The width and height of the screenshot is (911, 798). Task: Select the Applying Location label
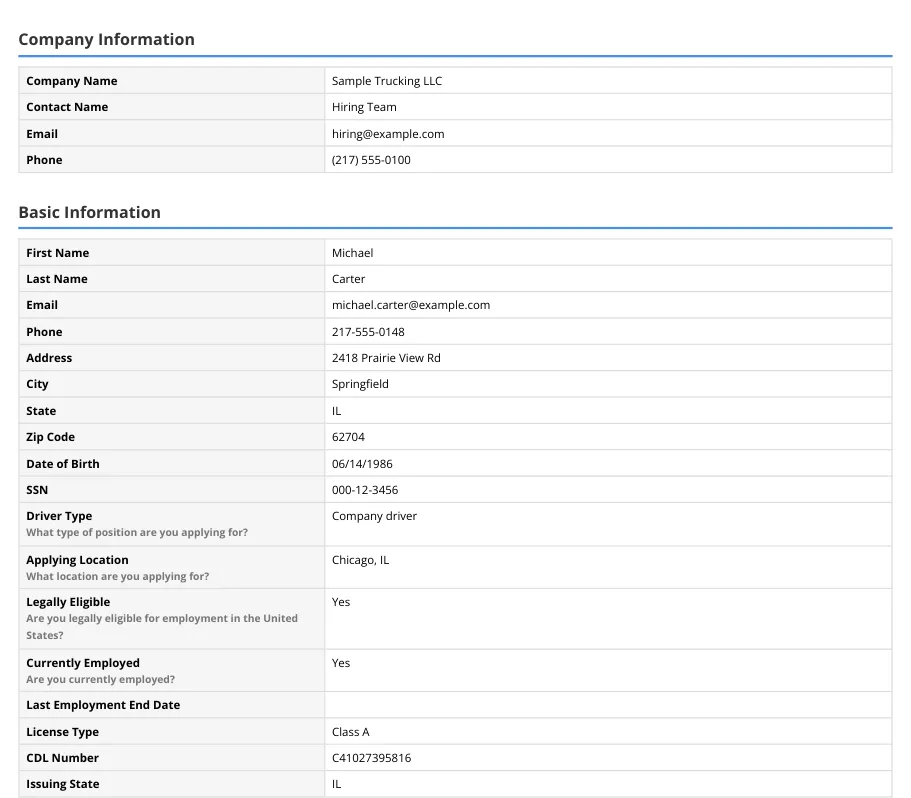tap(77, 560)
